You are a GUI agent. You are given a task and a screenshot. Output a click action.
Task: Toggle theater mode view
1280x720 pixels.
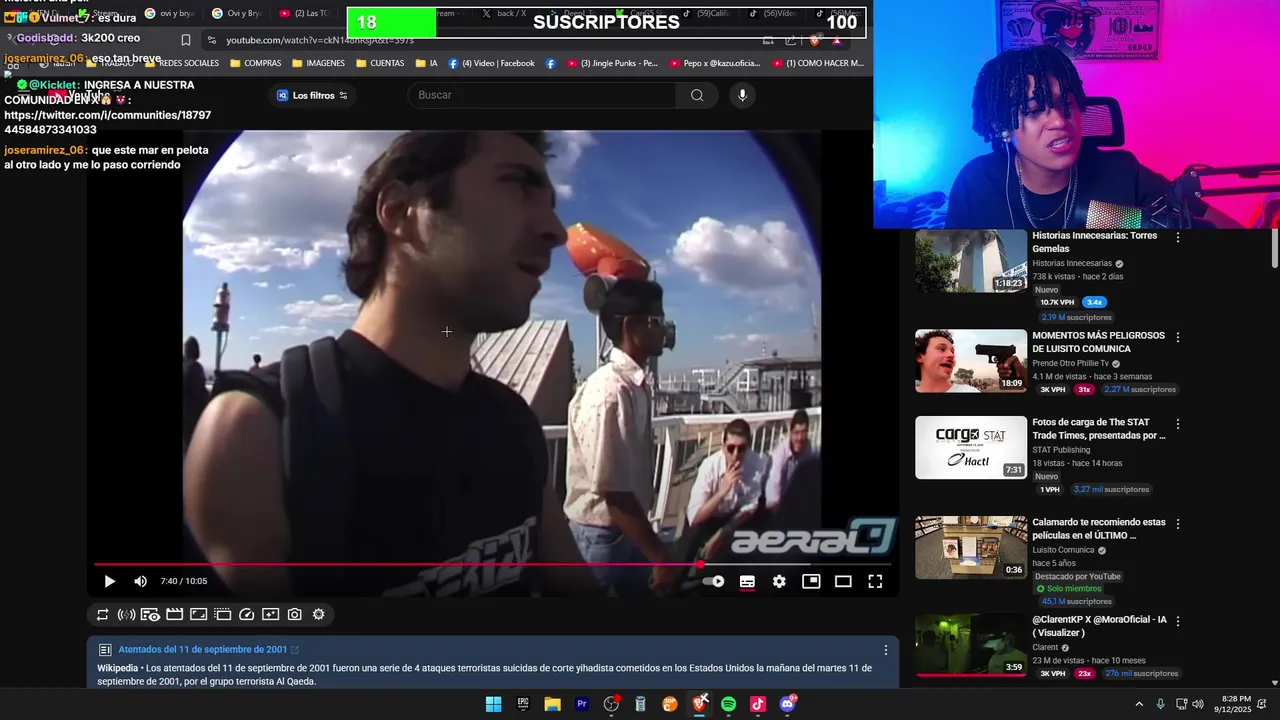pyautogui.click(x=843, y=581)
